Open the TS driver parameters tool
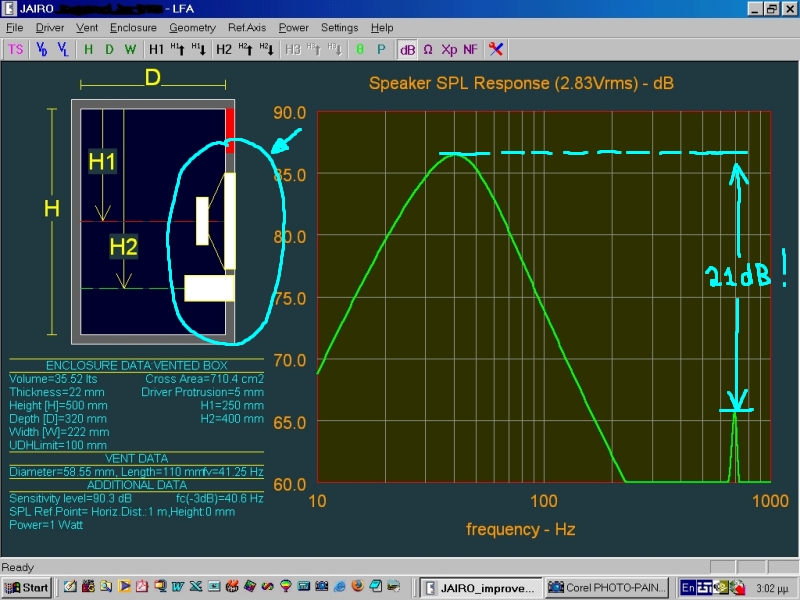This screenshot has width=800, height=600. [15, 49]
